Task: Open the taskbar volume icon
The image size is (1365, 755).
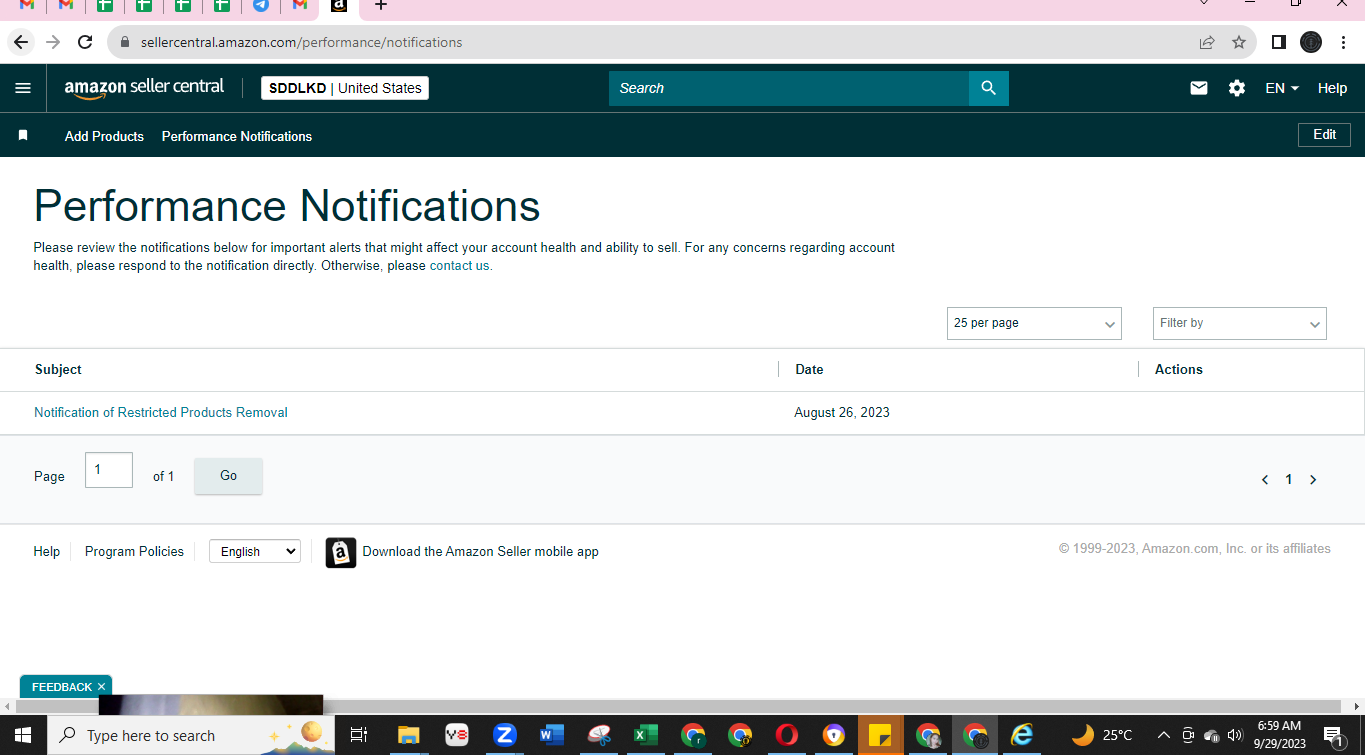Action: click(x=1235, y=735)
